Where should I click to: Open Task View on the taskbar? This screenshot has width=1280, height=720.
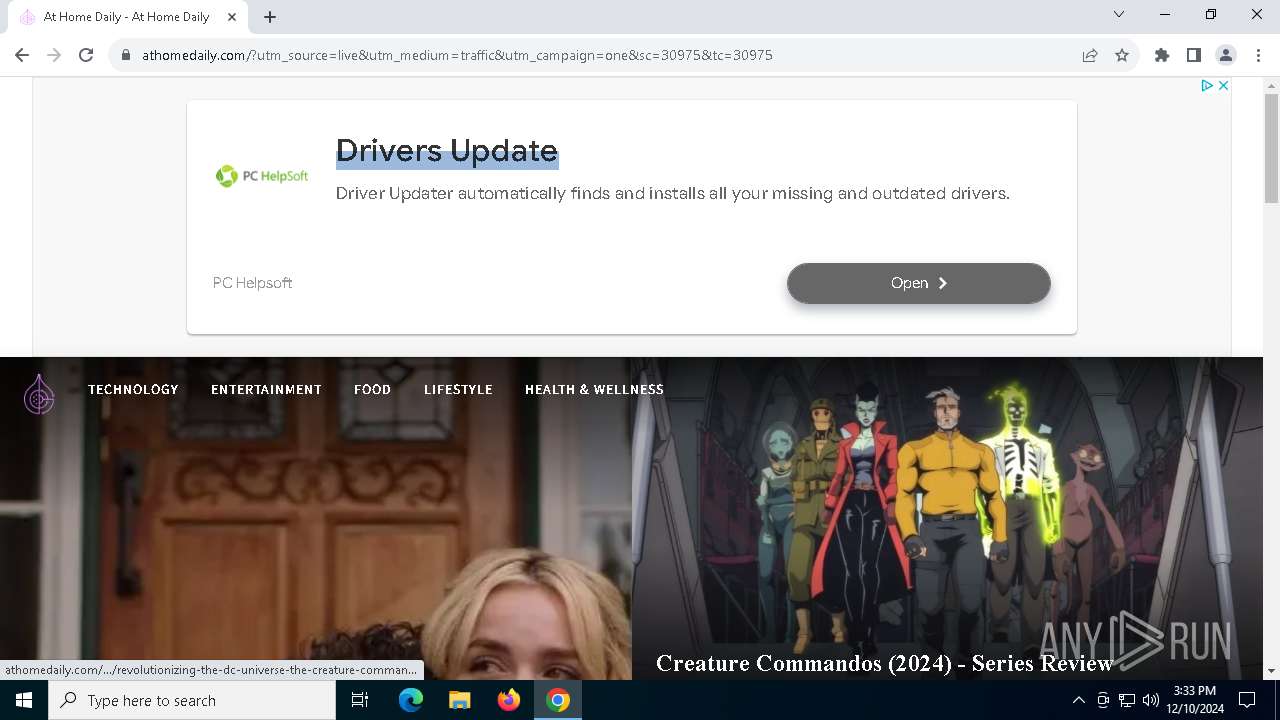click(x=360, y=700)
